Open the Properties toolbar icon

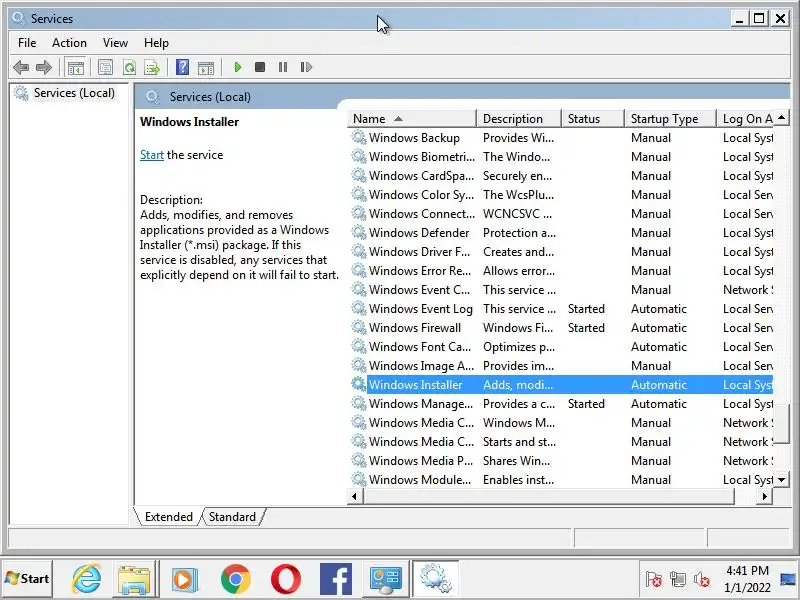tap(106, 67)
